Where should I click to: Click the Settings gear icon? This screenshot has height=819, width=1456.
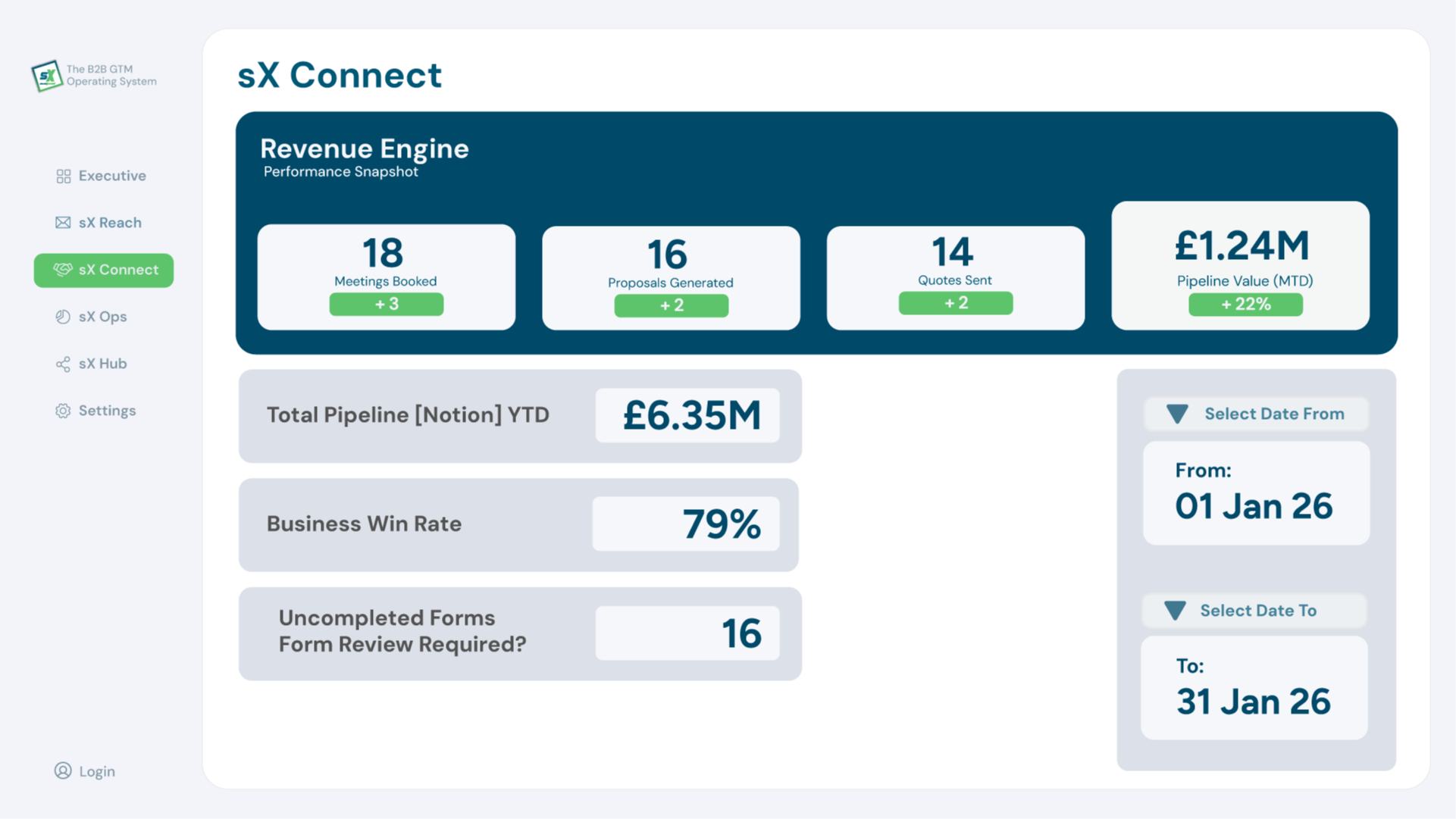[63, 411]
